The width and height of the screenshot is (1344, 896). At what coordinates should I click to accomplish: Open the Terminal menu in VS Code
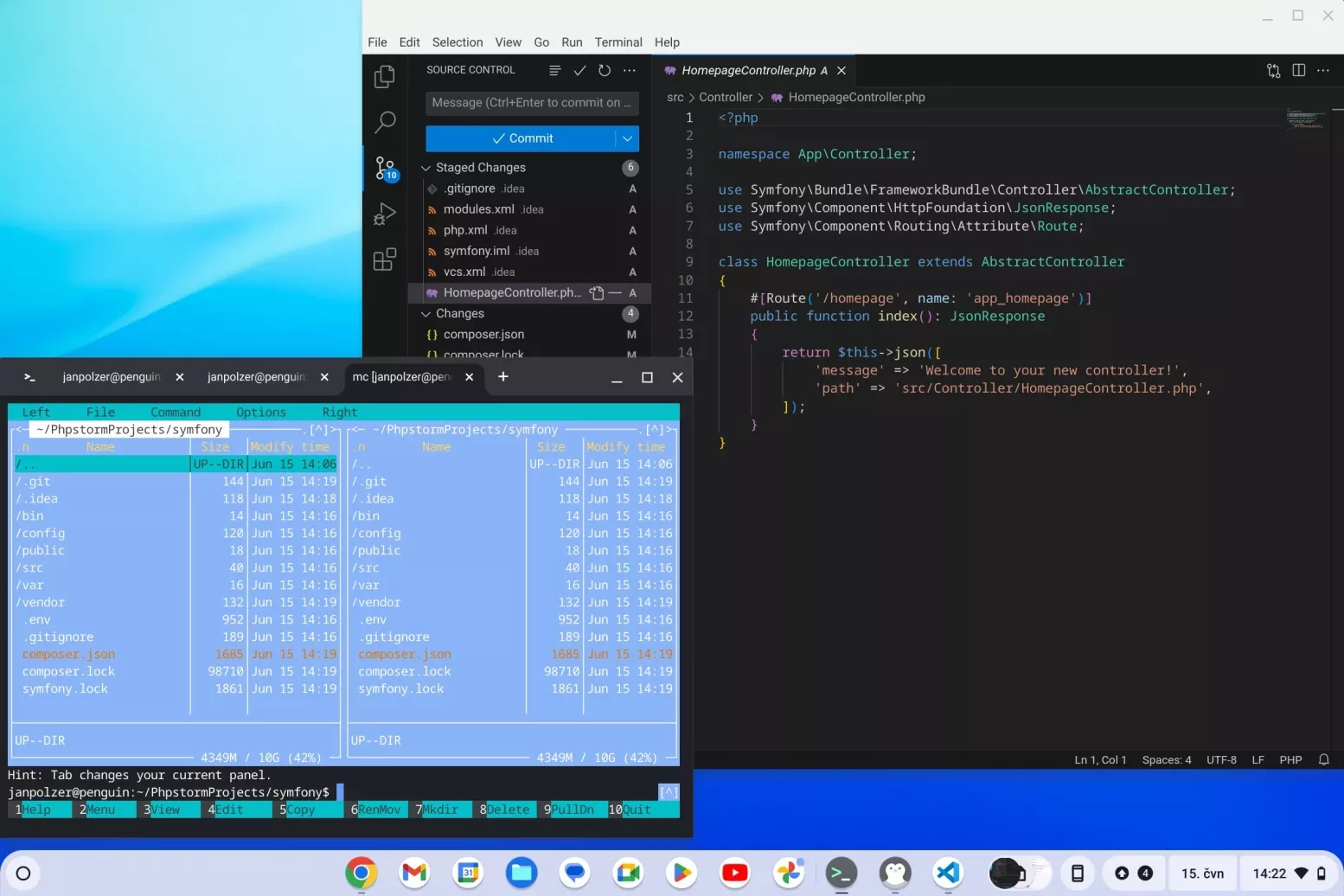618,42
